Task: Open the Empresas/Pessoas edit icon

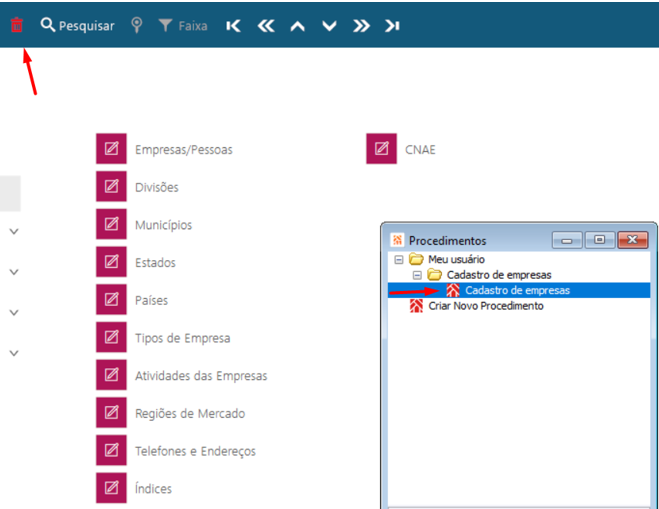Action: click(111, 148)
